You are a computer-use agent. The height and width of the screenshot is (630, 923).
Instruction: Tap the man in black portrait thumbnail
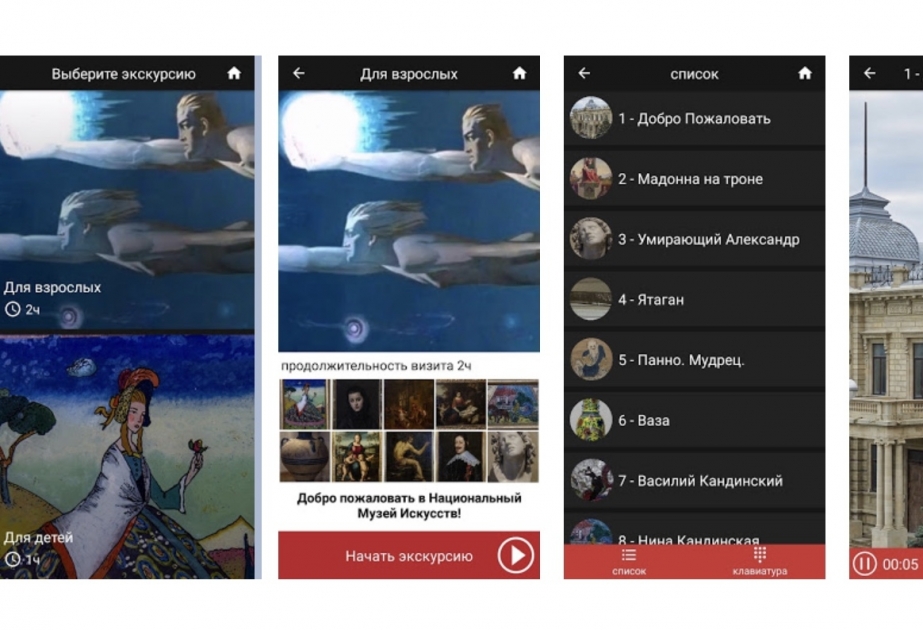point(460,457)
